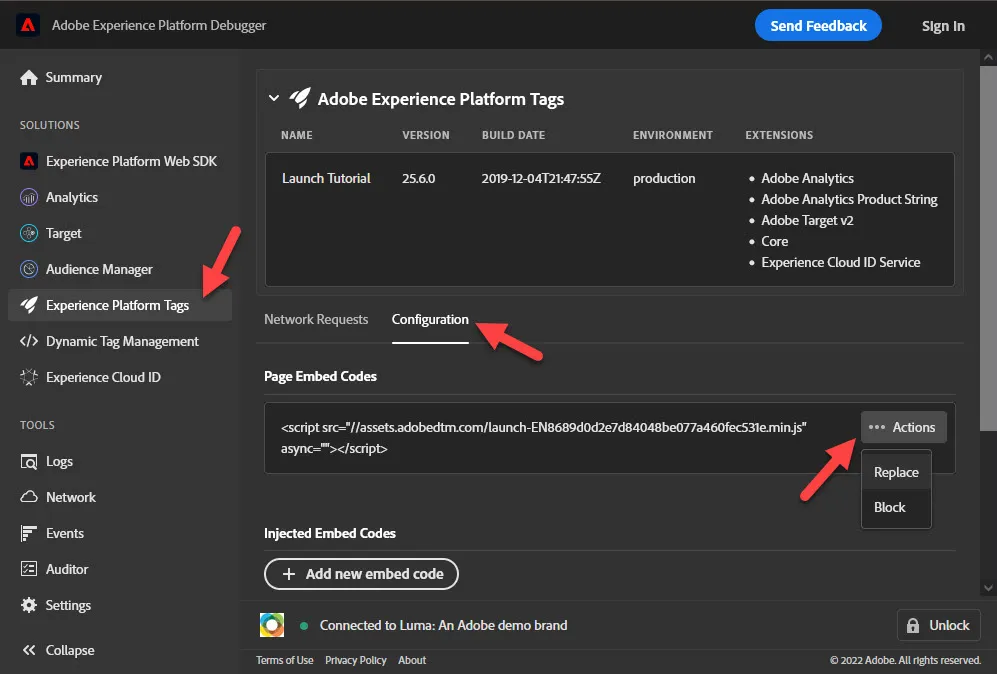The image size is (997, 674).
Task: Click Add new embed code button
Action: tap(361, 574)
